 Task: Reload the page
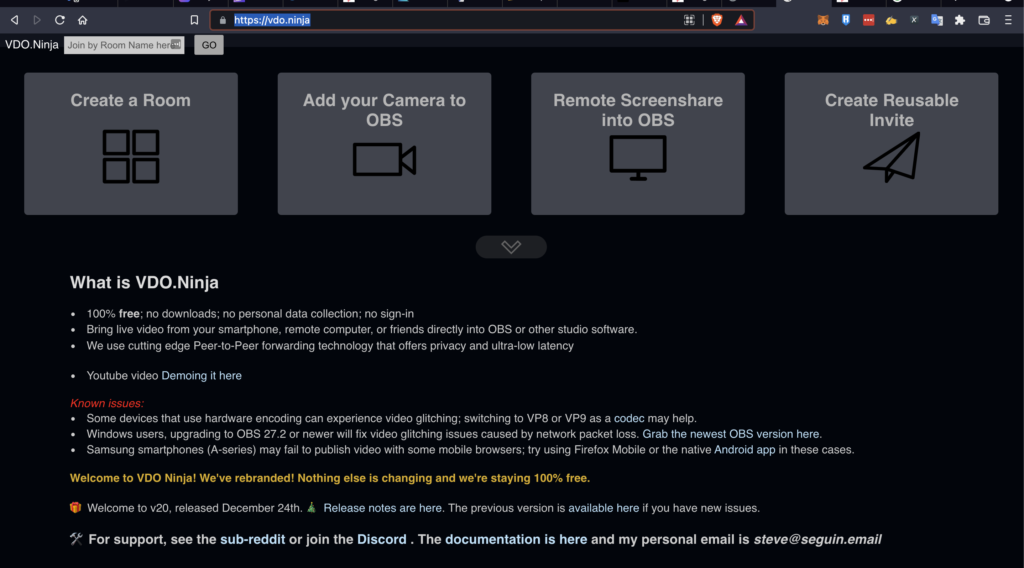(60, 20)
